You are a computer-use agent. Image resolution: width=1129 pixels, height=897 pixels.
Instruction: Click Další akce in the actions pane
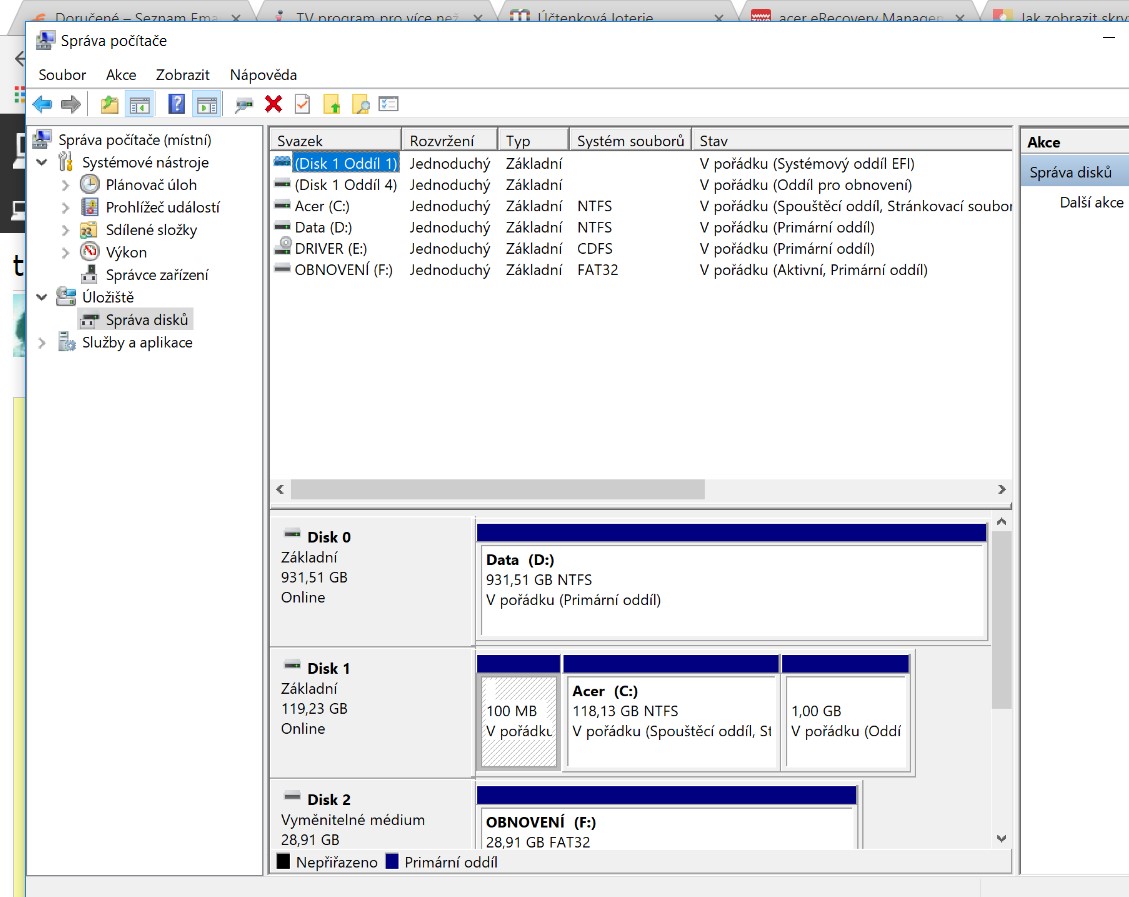1091,202
